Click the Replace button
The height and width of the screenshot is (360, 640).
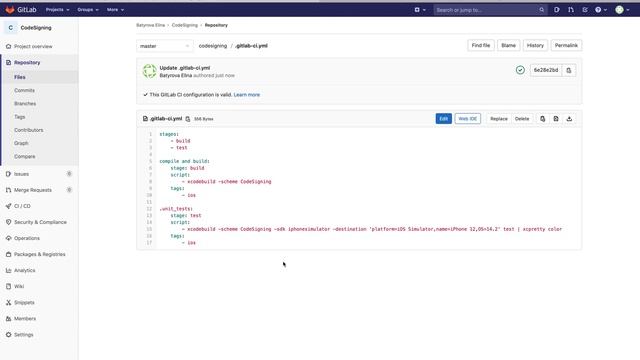coord(499,119)
